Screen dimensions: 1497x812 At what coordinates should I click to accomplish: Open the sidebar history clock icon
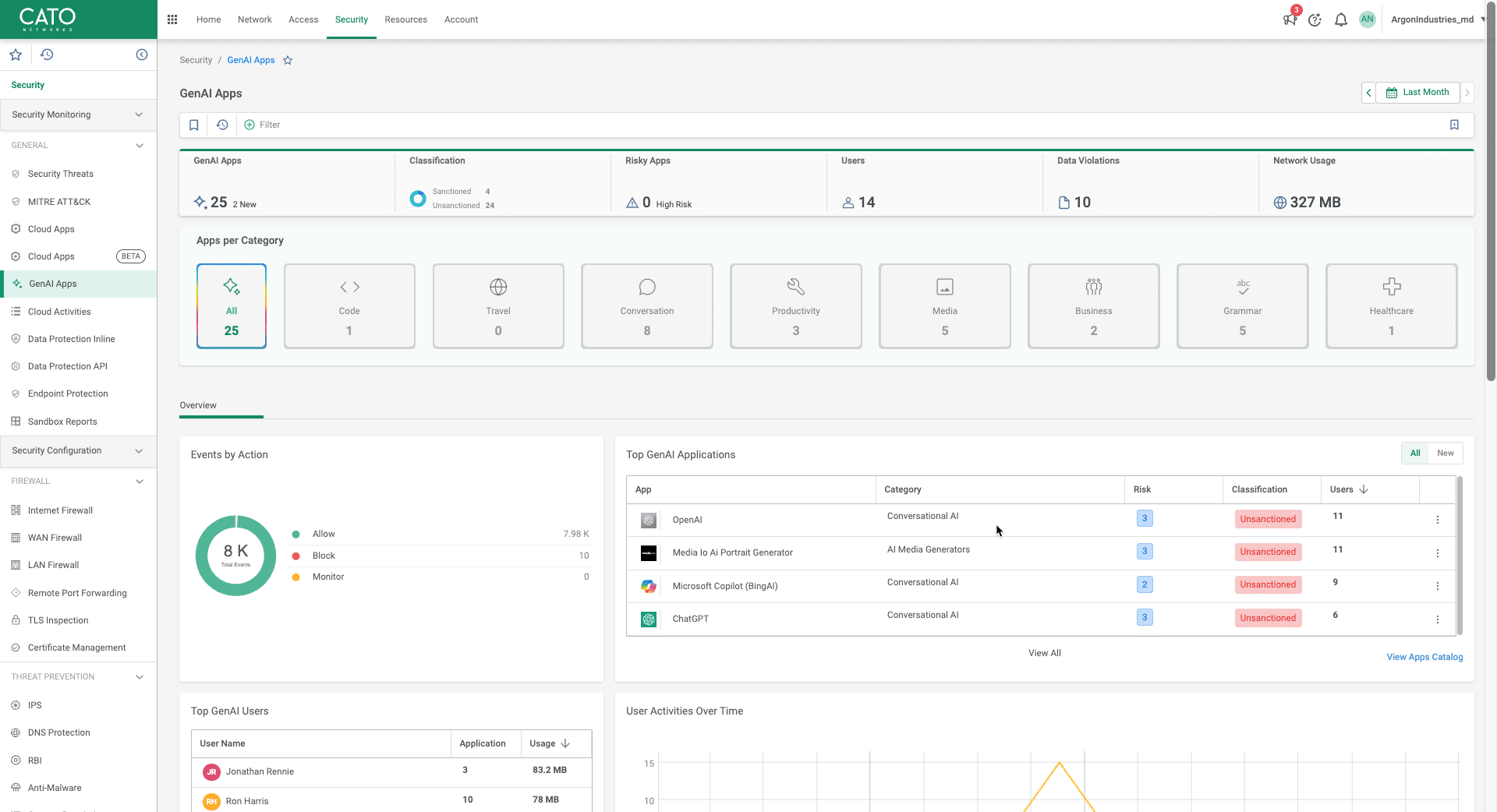[47, 55]
